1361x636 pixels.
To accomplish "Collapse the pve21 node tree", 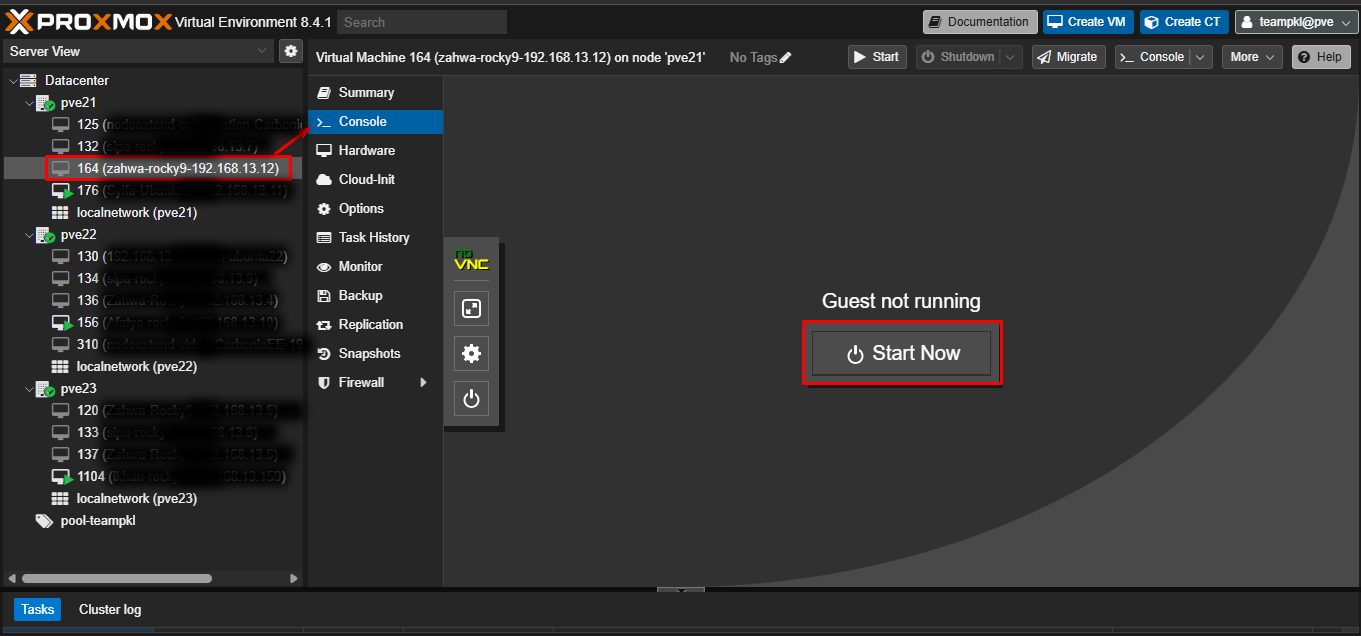I will (x=29, y=103).
